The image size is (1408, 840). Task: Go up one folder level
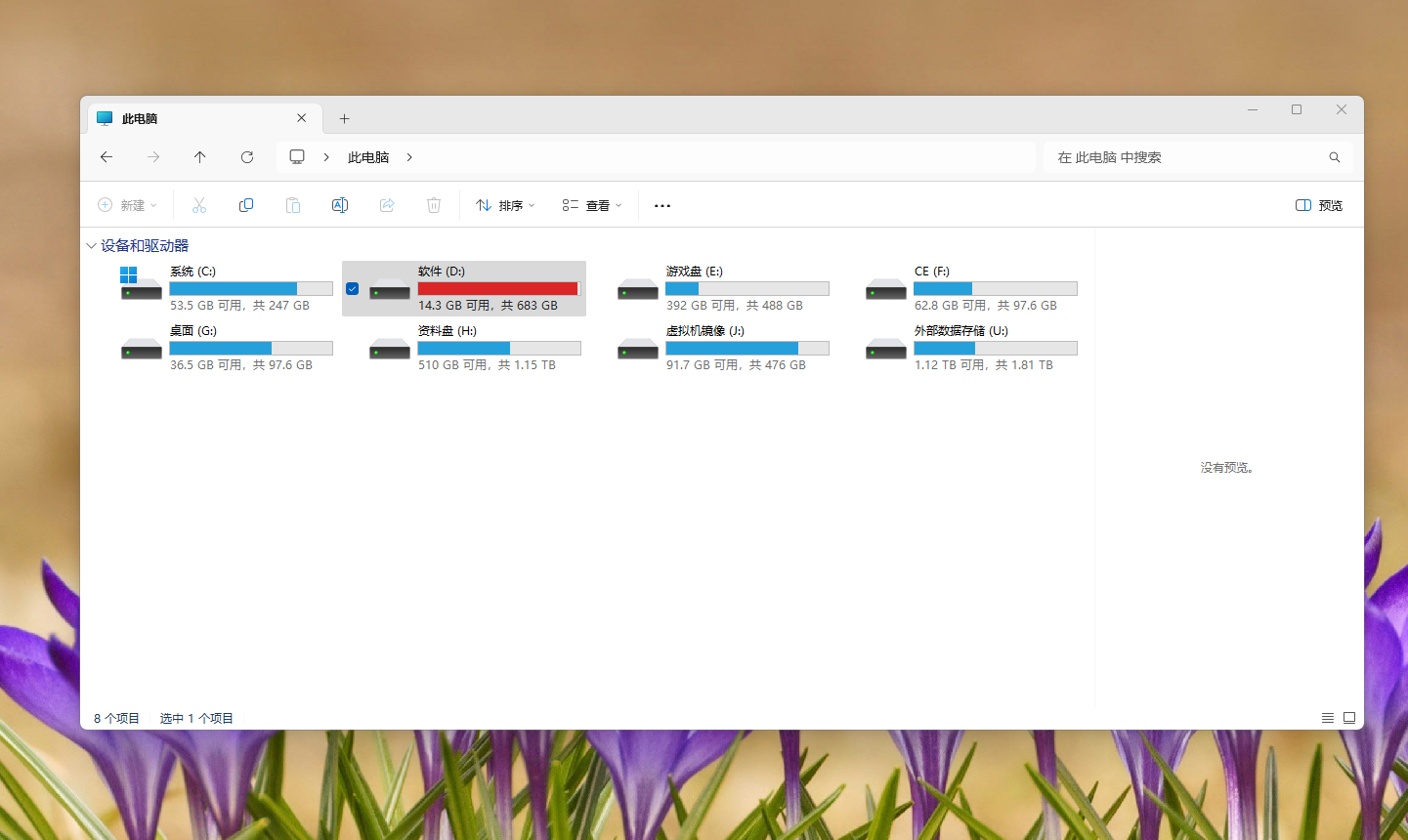pyautogui.click(x=200, y=157)
